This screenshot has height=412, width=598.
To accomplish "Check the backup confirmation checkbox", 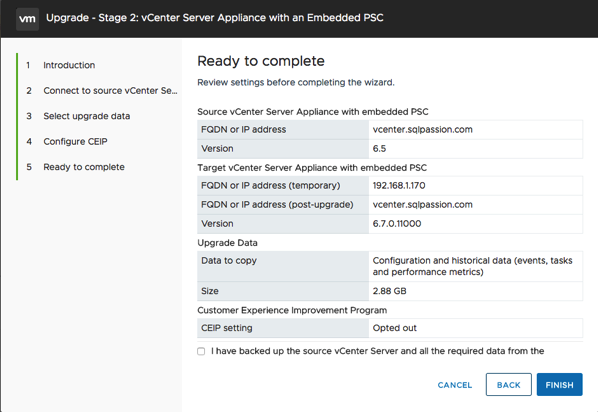I will tap(201, 351).
